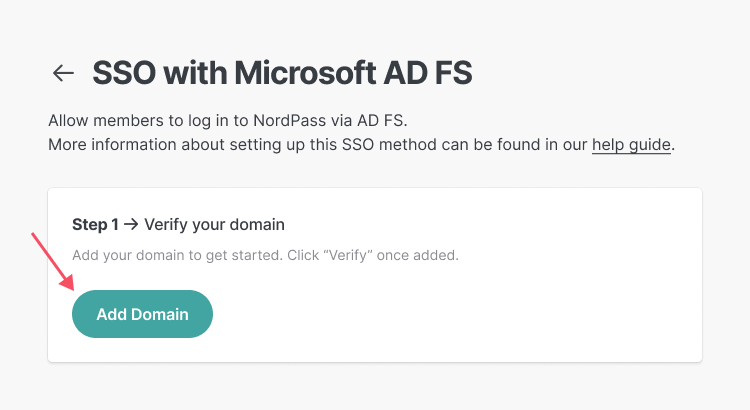Go back using the left arrow icon

pos(63,73)
